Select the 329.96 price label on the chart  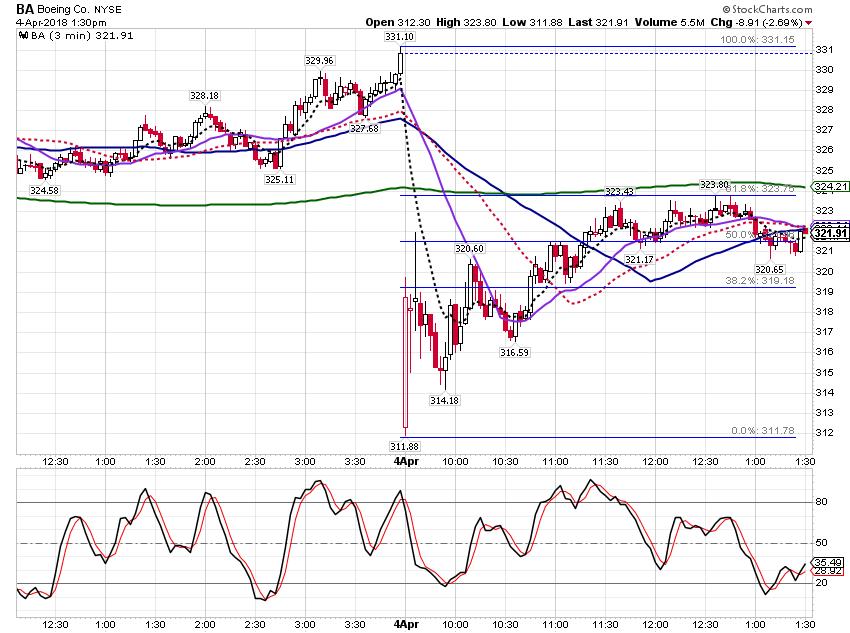click(x=319, y=61)
